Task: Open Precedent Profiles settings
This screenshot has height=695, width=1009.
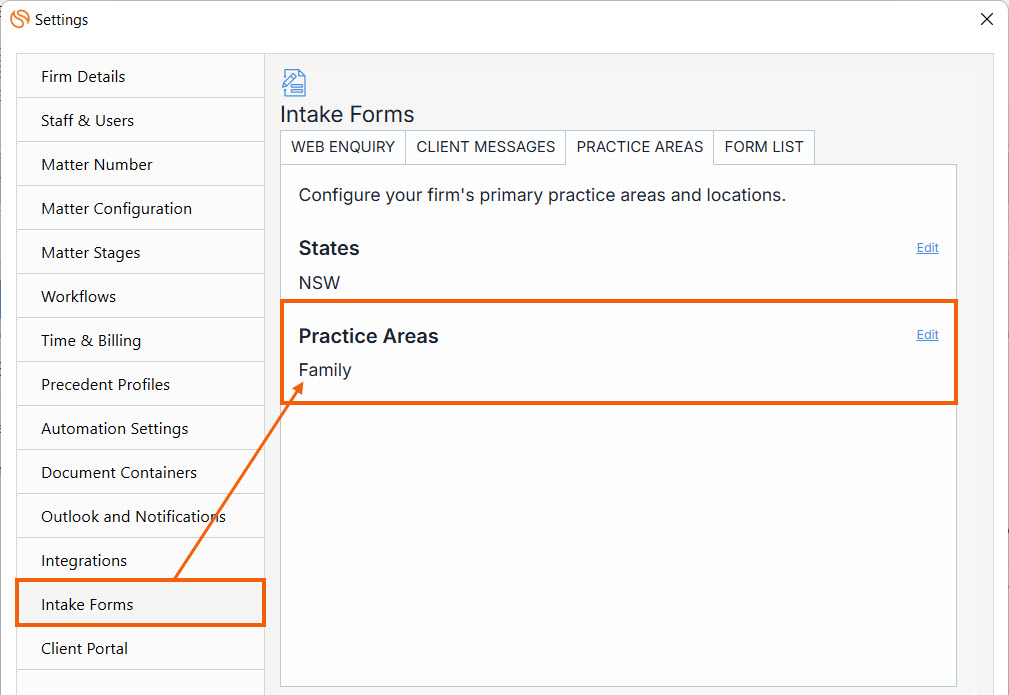Action: pyautogui.click(x=140, y=384)
